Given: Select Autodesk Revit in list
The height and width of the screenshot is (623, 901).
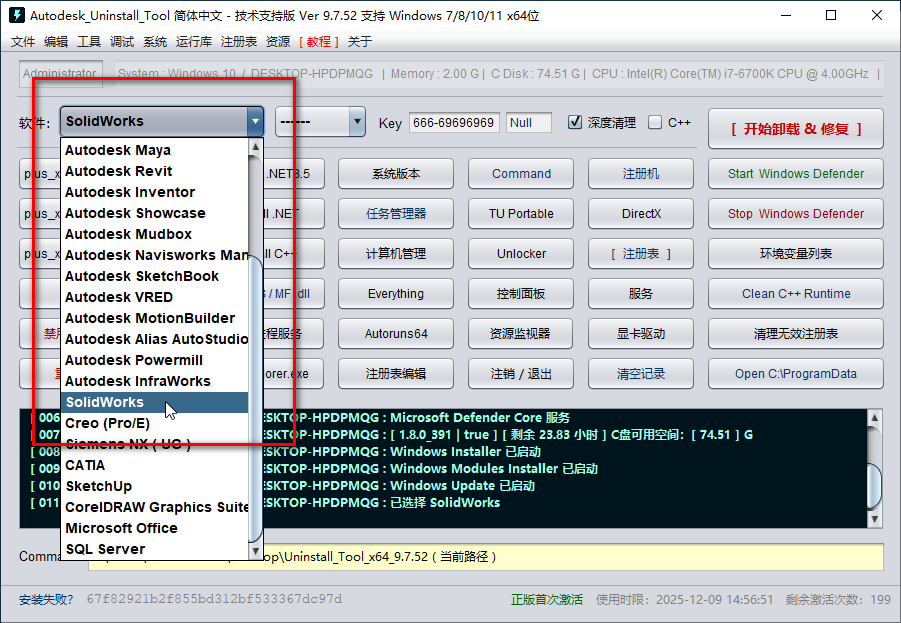Looking at the screenshot, I should [x=155, y=171].
